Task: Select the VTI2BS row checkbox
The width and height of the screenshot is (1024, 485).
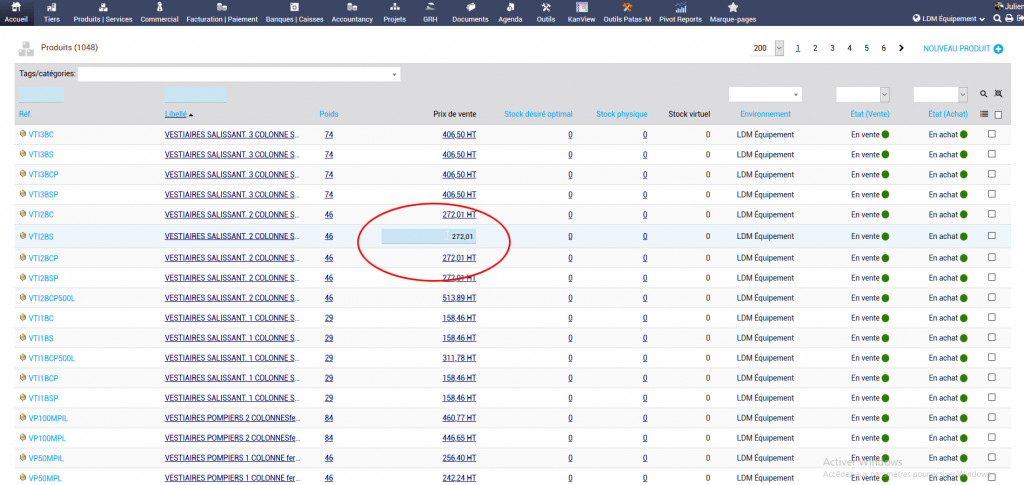Action: click(x=991, y=236)
